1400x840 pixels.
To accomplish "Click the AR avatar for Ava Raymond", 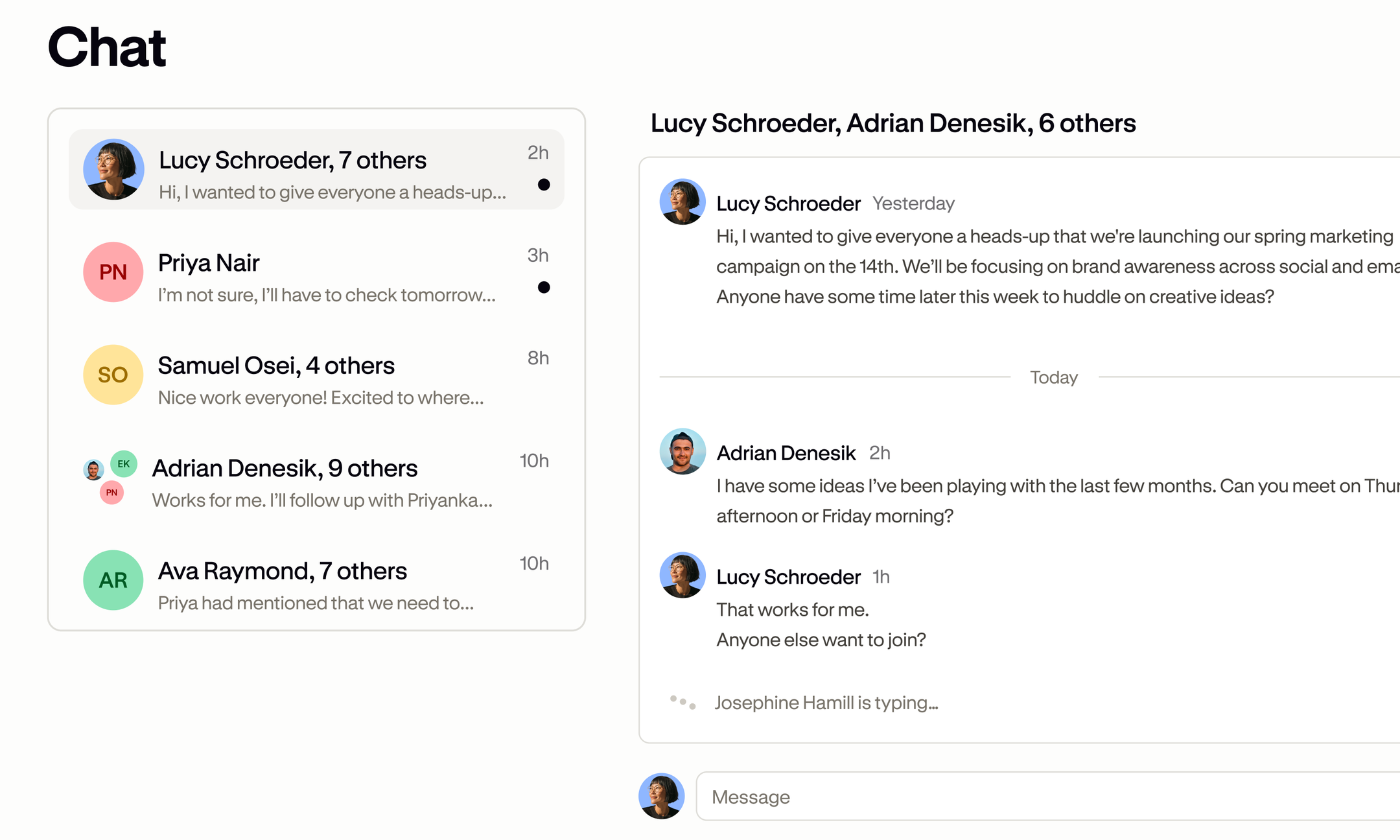I will (113, 580).
